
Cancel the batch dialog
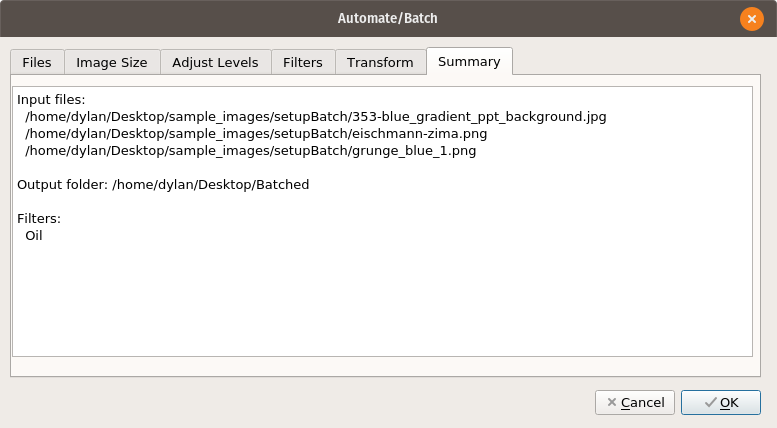coord(635,402)
